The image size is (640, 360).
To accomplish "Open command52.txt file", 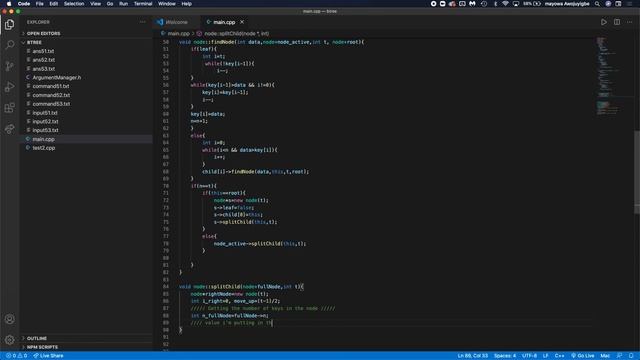I will click(x=86, y=95).
